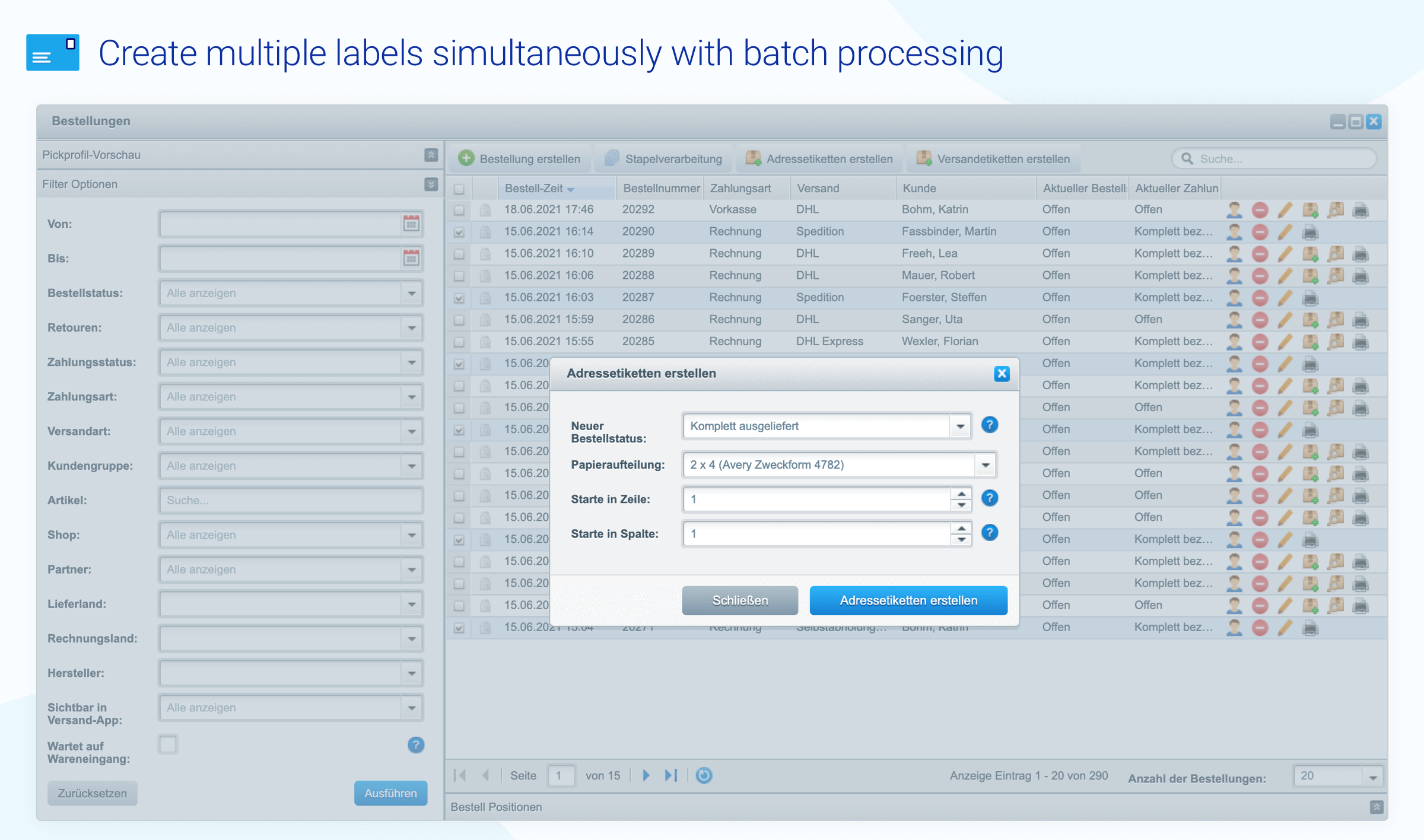Open Versandart filter dropdown
Viewport: 1424px width, 840px height.
point(411,431)
